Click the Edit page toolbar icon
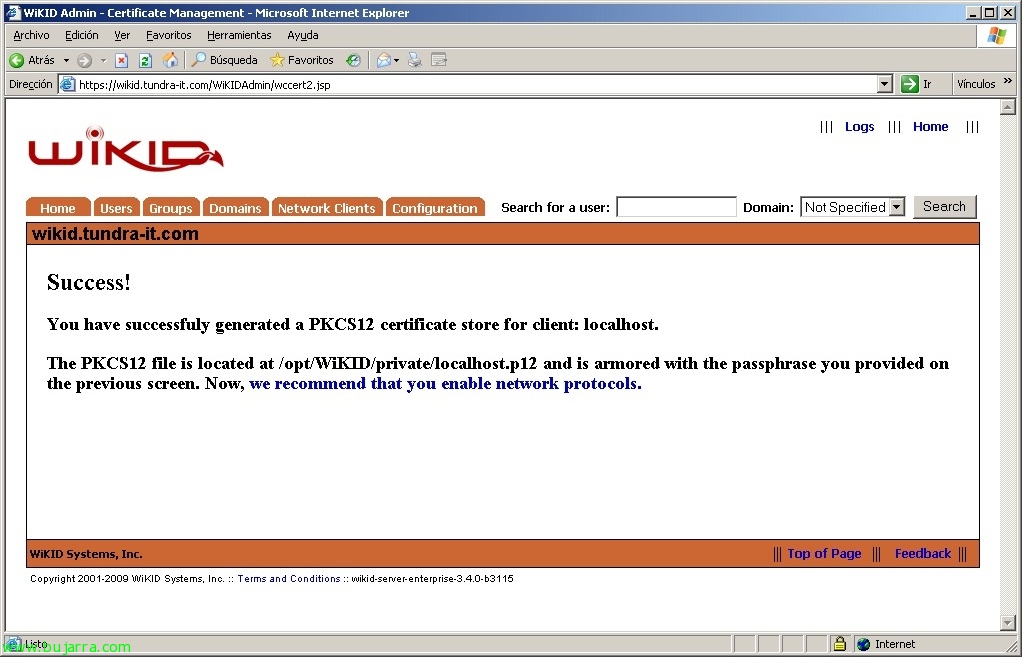This screenshot has height=657, width=1022. (439, 61)
